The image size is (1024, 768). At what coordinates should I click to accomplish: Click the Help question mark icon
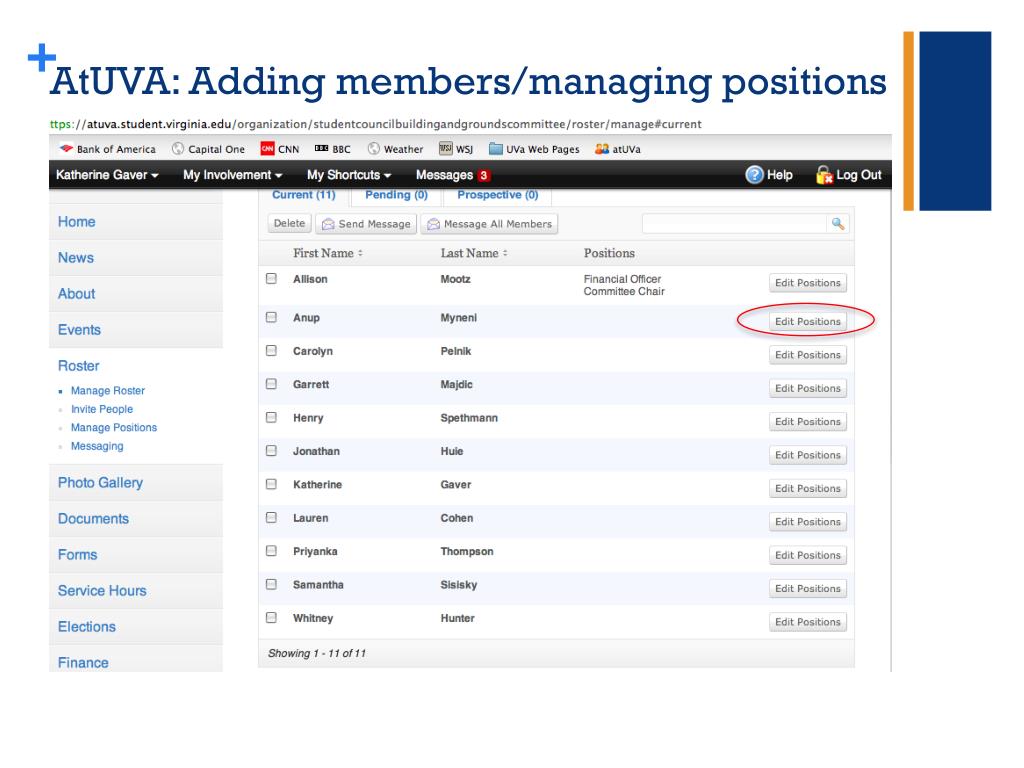pyautogui.click(x=754, y=175)
